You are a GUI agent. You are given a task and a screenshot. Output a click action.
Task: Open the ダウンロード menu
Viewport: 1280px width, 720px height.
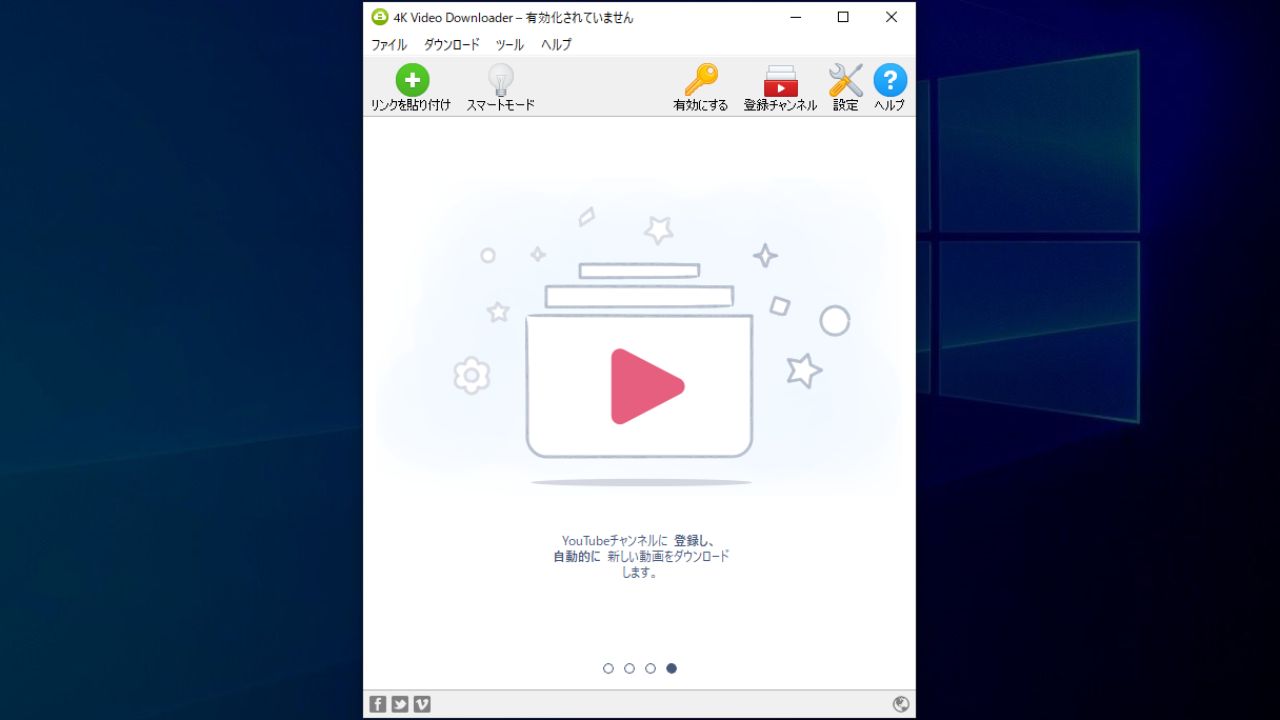point(452,45)
